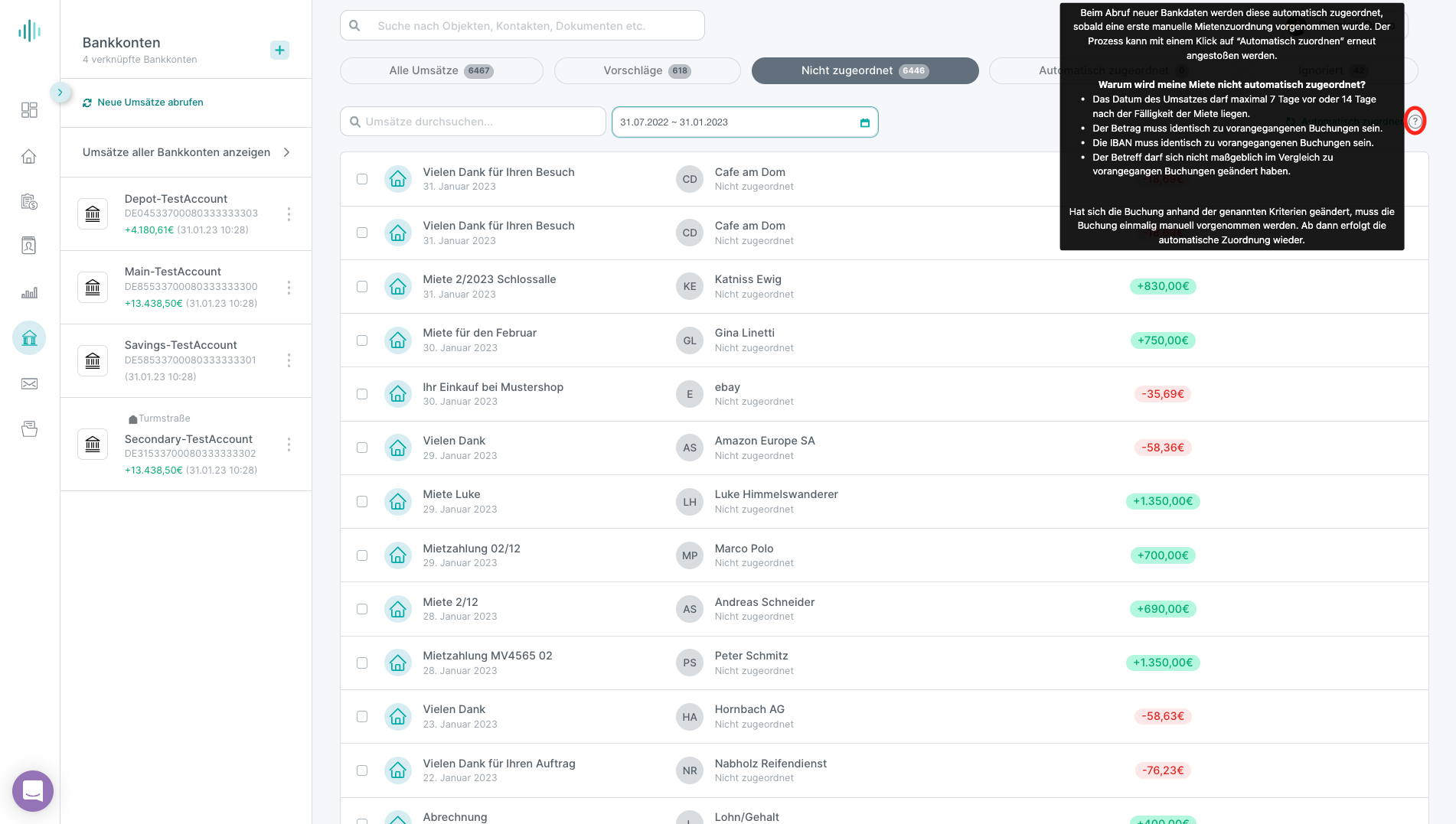Open options menu for Depot-TestAccount

tap(289, 214)
